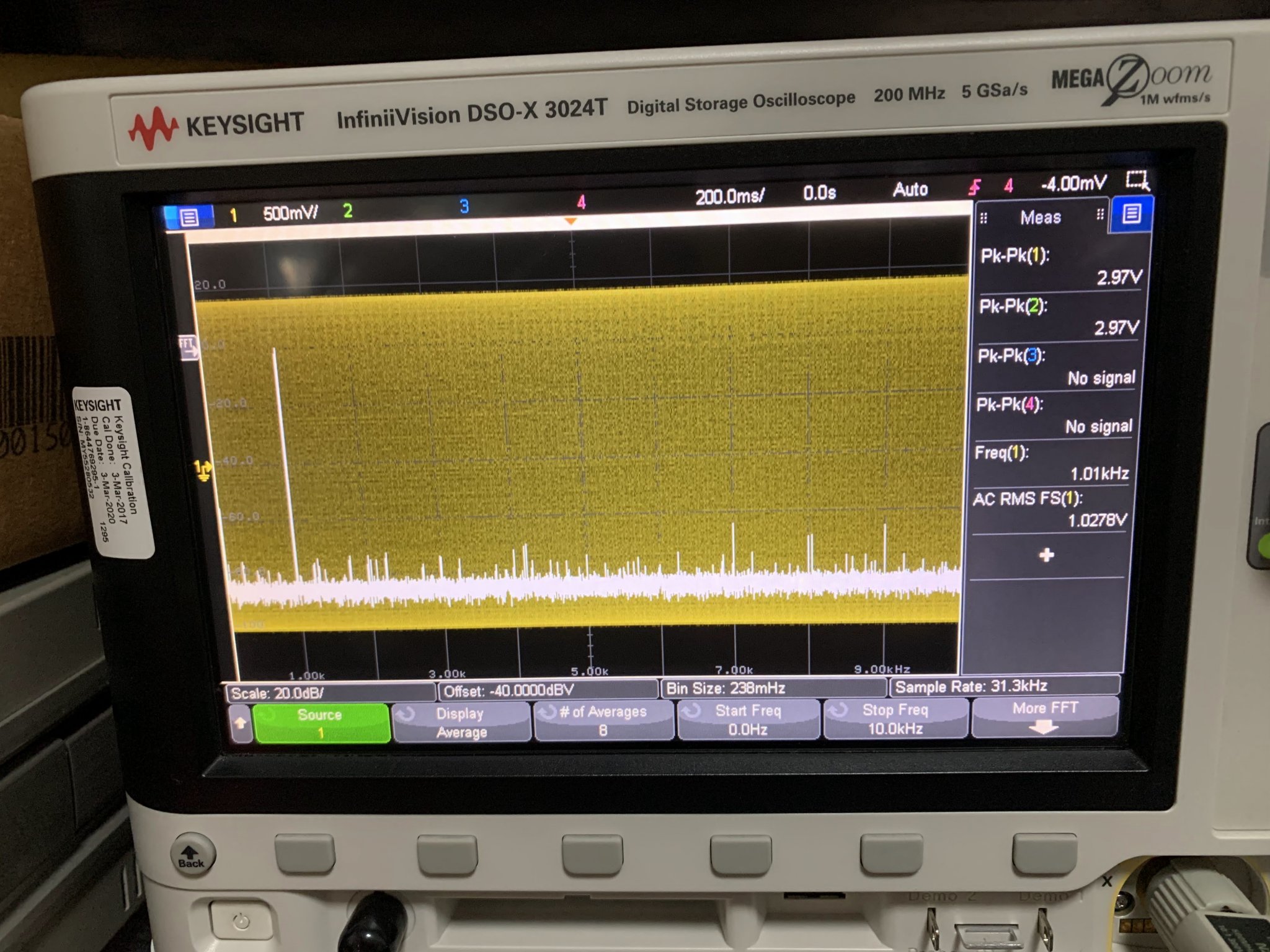Tap the 1.01kHz frequency value
The height and width of the screenshot is (952, 1270).
[1099, 474]
